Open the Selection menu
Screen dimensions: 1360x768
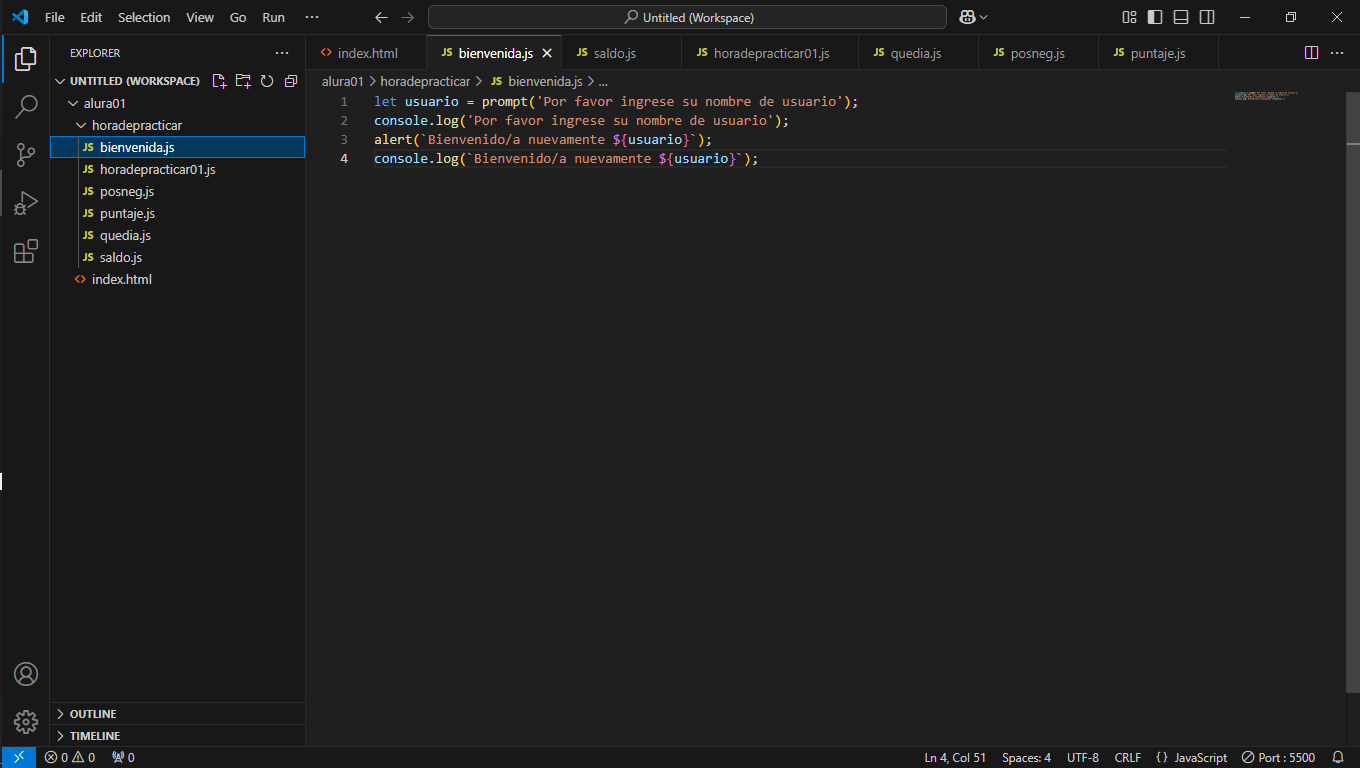tap(144, 17)
